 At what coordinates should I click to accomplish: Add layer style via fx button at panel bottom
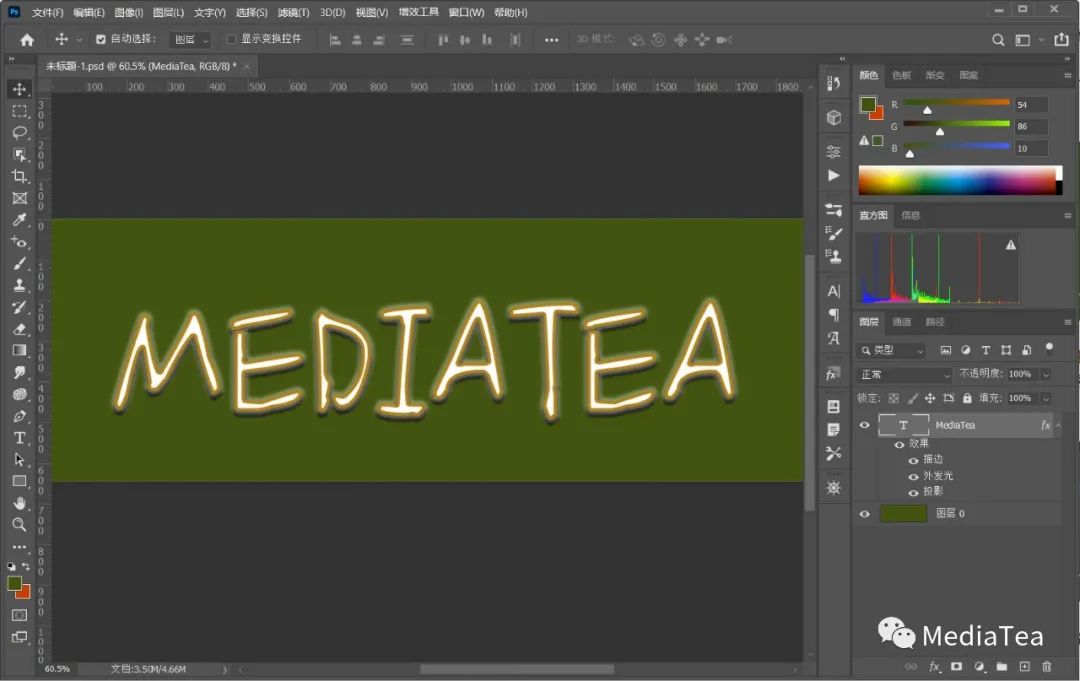(934, 667)
